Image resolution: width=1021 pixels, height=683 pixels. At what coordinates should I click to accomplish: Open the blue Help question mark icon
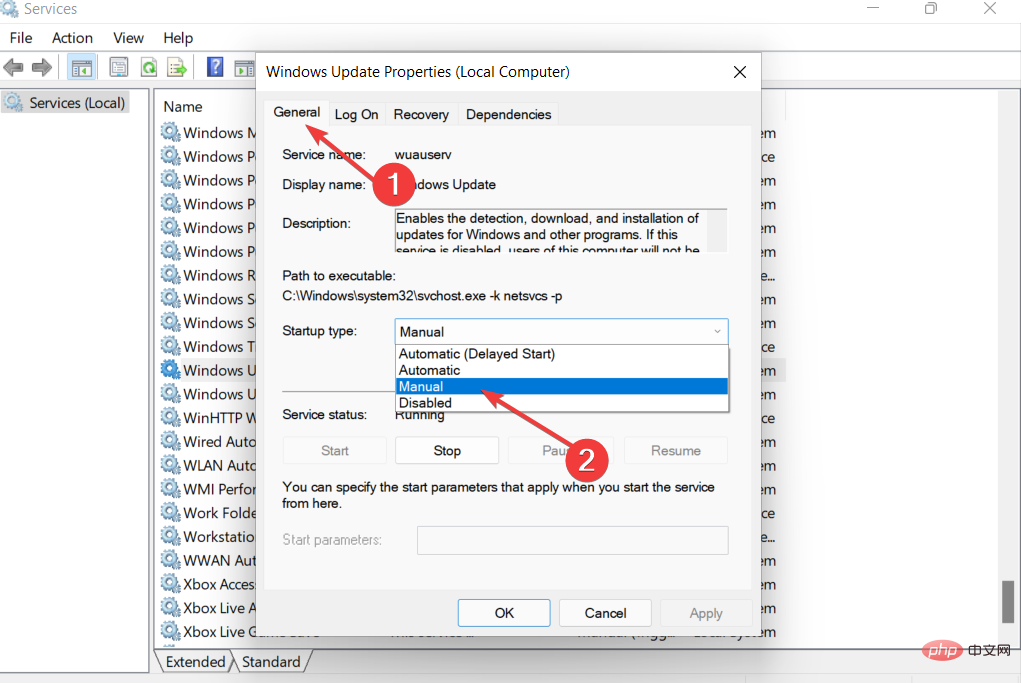215,66
